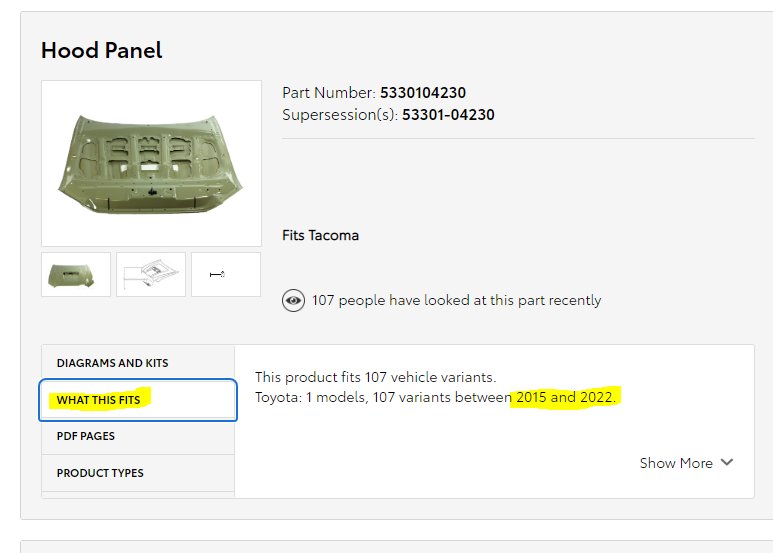Click the supersession number 53301-04230

point(448,115)
